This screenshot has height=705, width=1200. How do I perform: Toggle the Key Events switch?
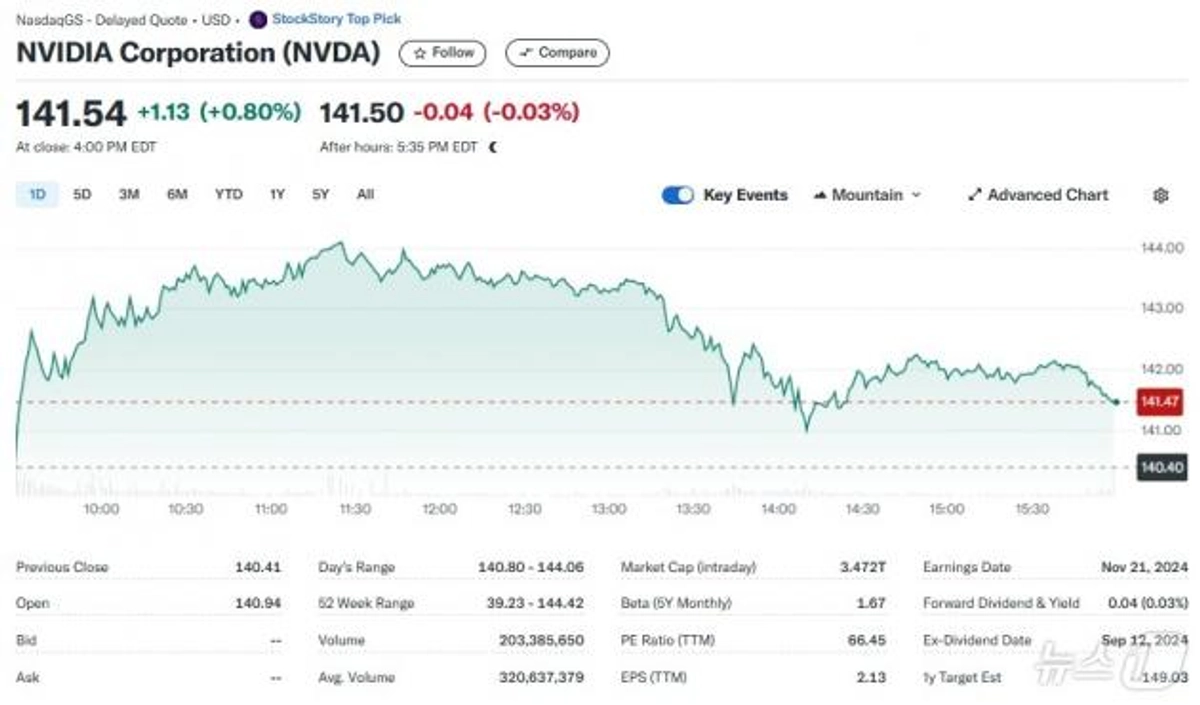click(677, 195)
